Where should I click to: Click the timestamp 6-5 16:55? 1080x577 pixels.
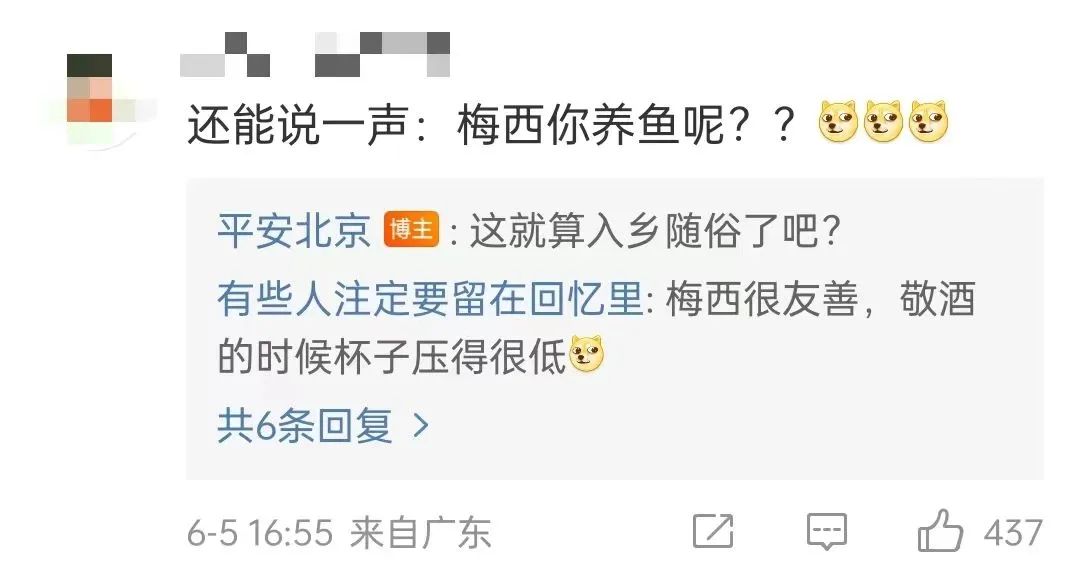coord(260,534)
